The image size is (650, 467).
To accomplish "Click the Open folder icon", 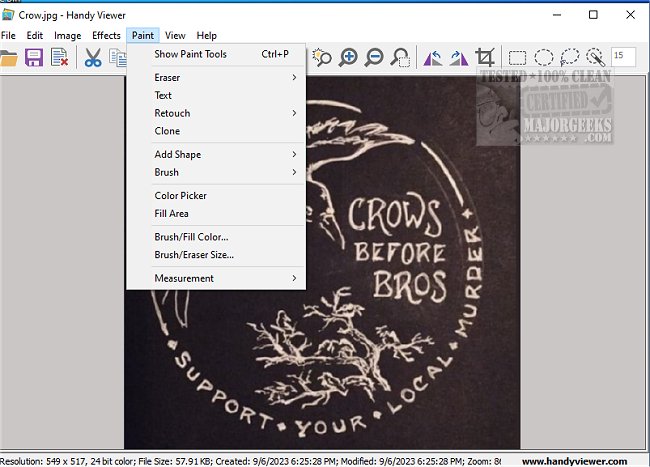I will coord(9,58).
